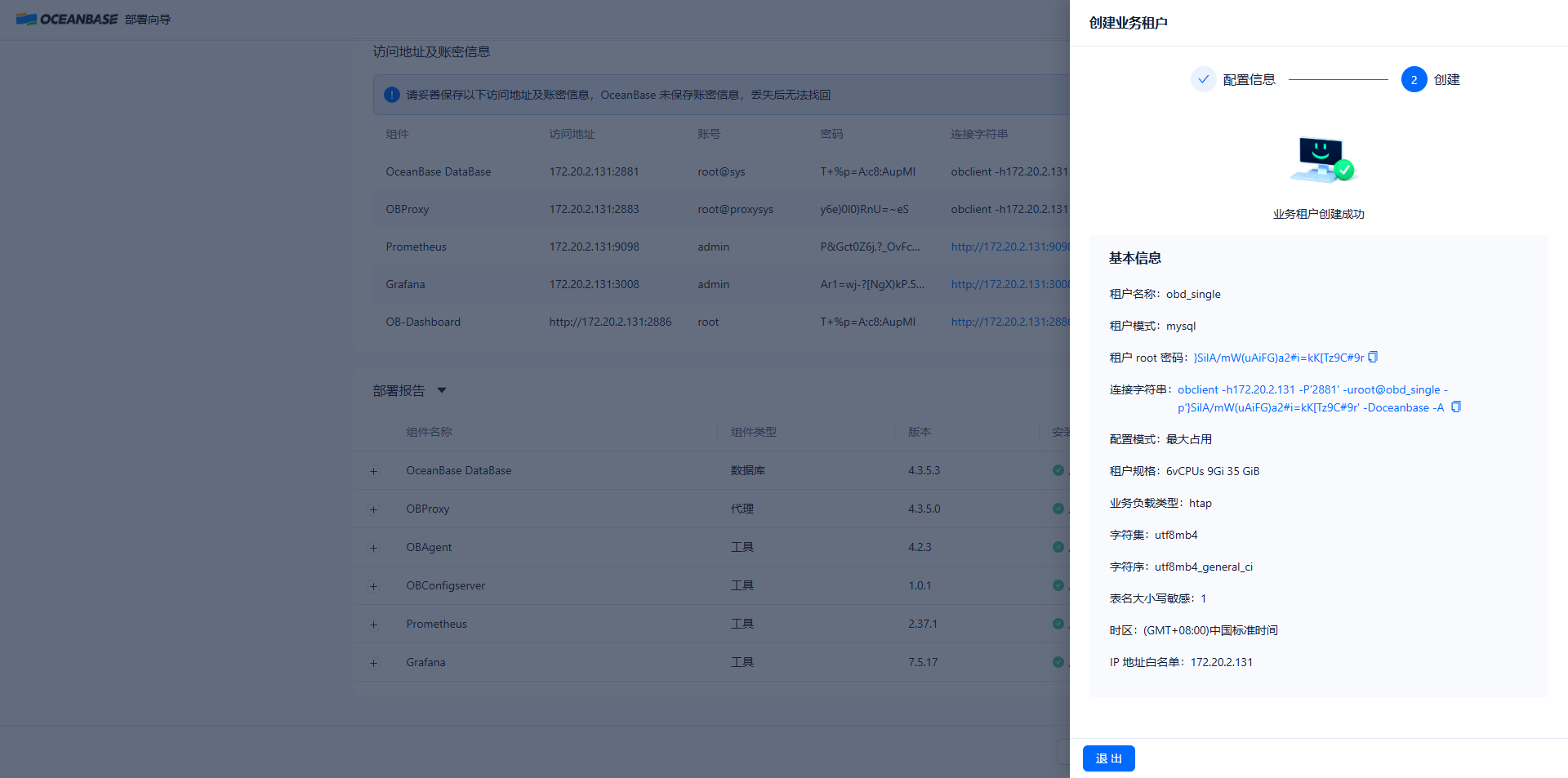
Task: Collapse the 部署报告 section arrow
Action: point(442,390)
